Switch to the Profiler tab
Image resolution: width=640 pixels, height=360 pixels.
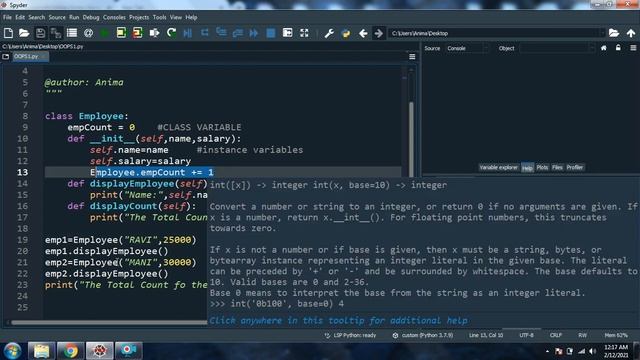point(575,167)
